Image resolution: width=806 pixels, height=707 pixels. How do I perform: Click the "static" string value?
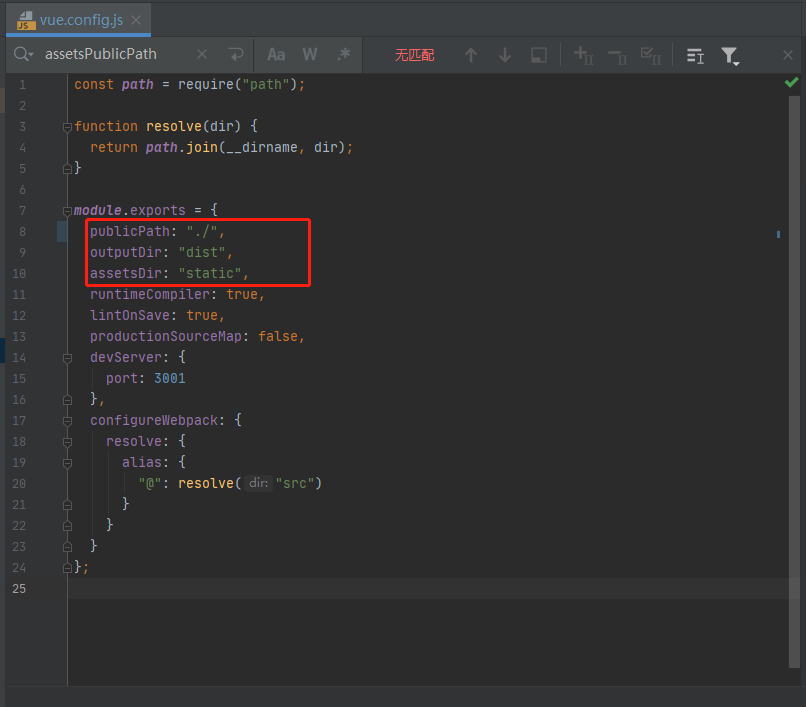[210, 274]
